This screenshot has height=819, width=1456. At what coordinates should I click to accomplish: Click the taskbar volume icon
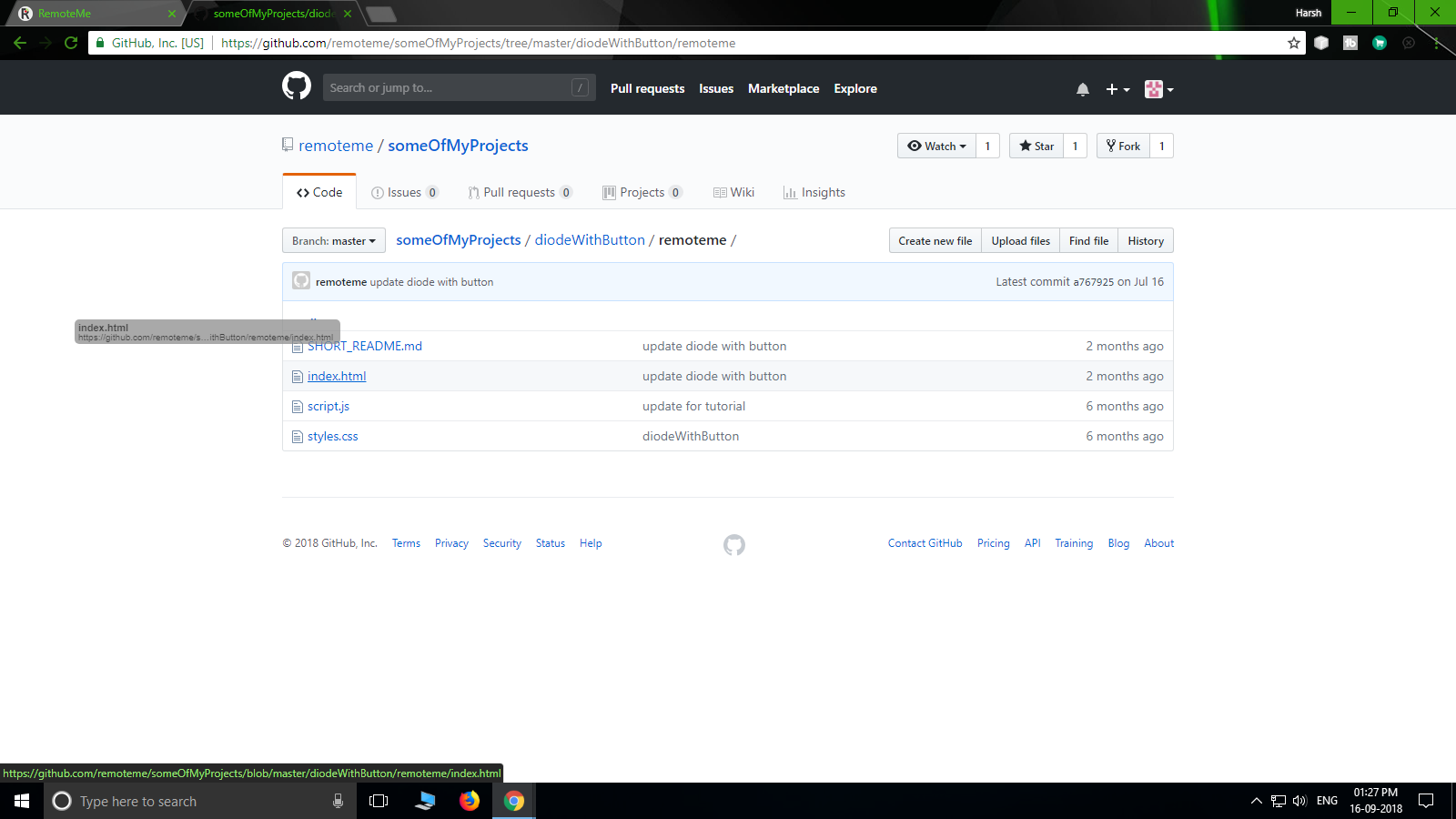coord(1299,801)
